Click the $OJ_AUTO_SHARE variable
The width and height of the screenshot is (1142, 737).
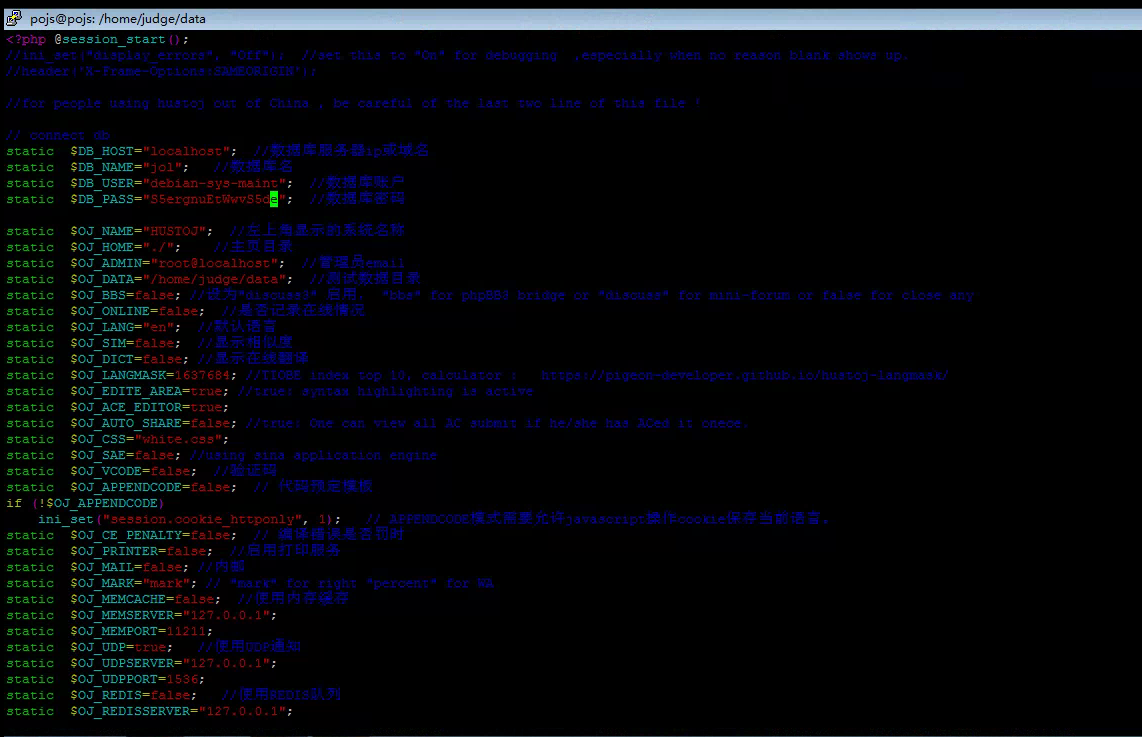tap(126, 424)
